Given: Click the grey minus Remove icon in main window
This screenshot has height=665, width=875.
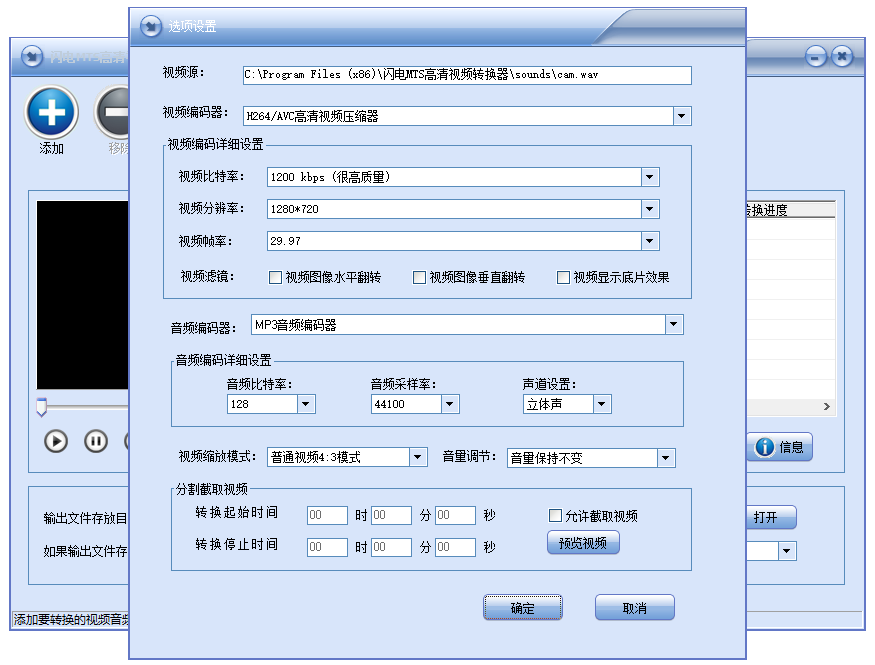Looking at the screenshot, I should (x=112, y=112).
